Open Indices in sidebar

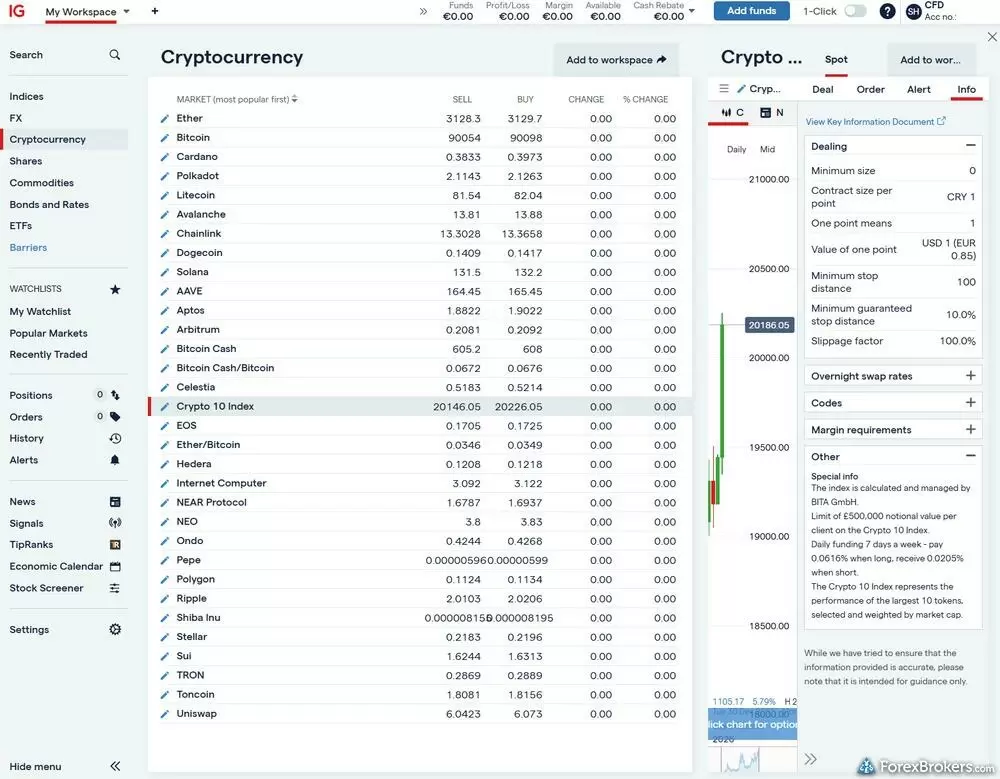pos(26,96)
